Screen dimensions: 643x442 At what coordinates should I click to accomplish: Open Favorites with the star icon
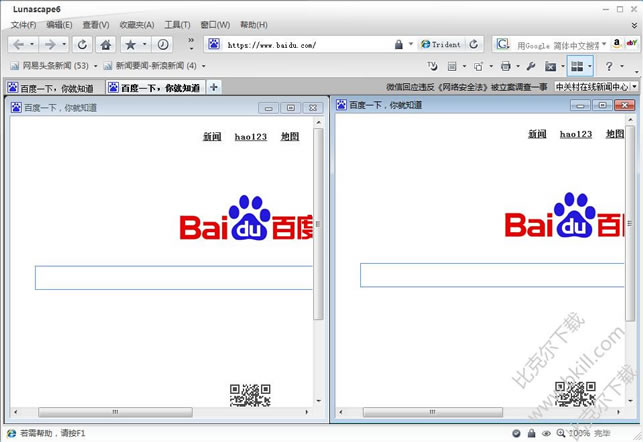coord(130,44)
